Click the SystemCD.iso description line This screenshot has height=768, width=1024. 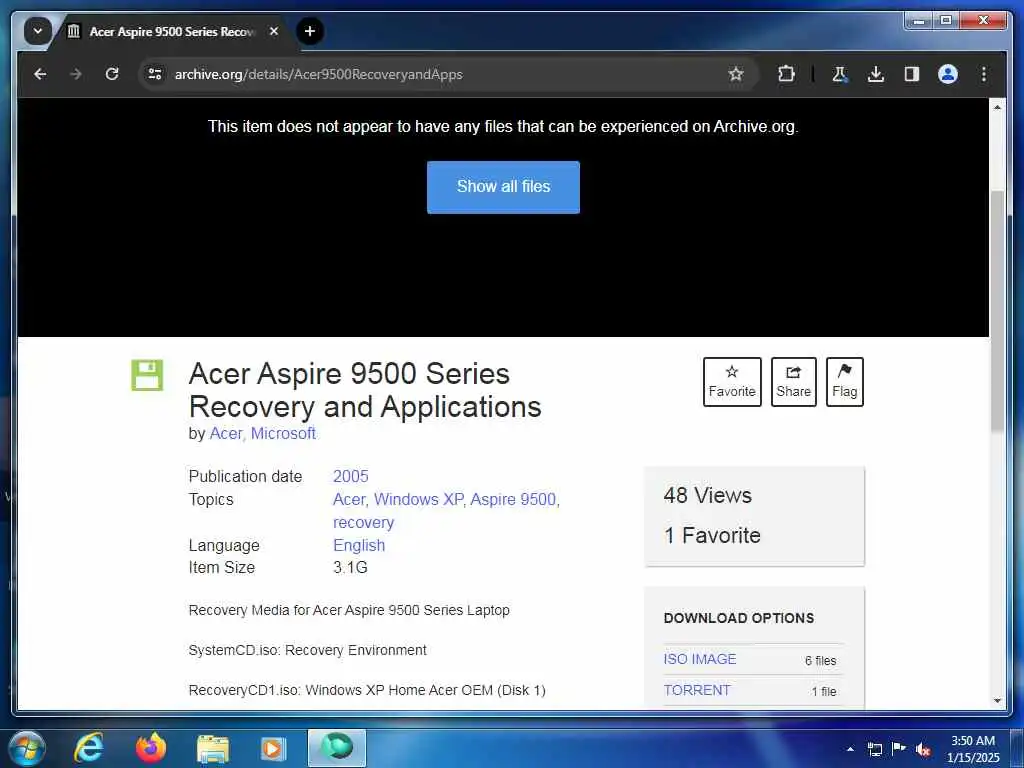click(307, 650)
